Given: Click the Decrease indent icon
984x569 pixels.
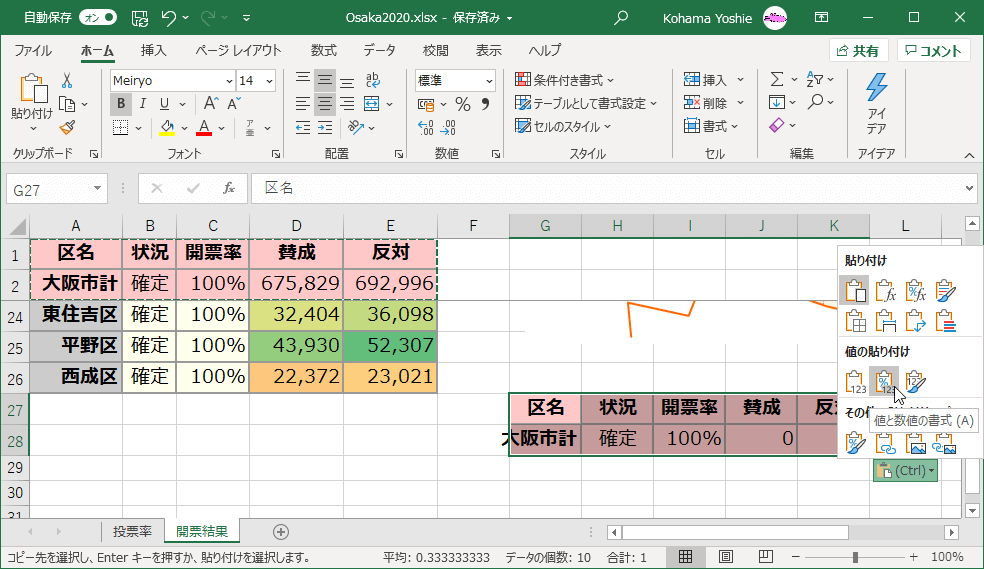Looking at the screenshot, I should point(303,127).
